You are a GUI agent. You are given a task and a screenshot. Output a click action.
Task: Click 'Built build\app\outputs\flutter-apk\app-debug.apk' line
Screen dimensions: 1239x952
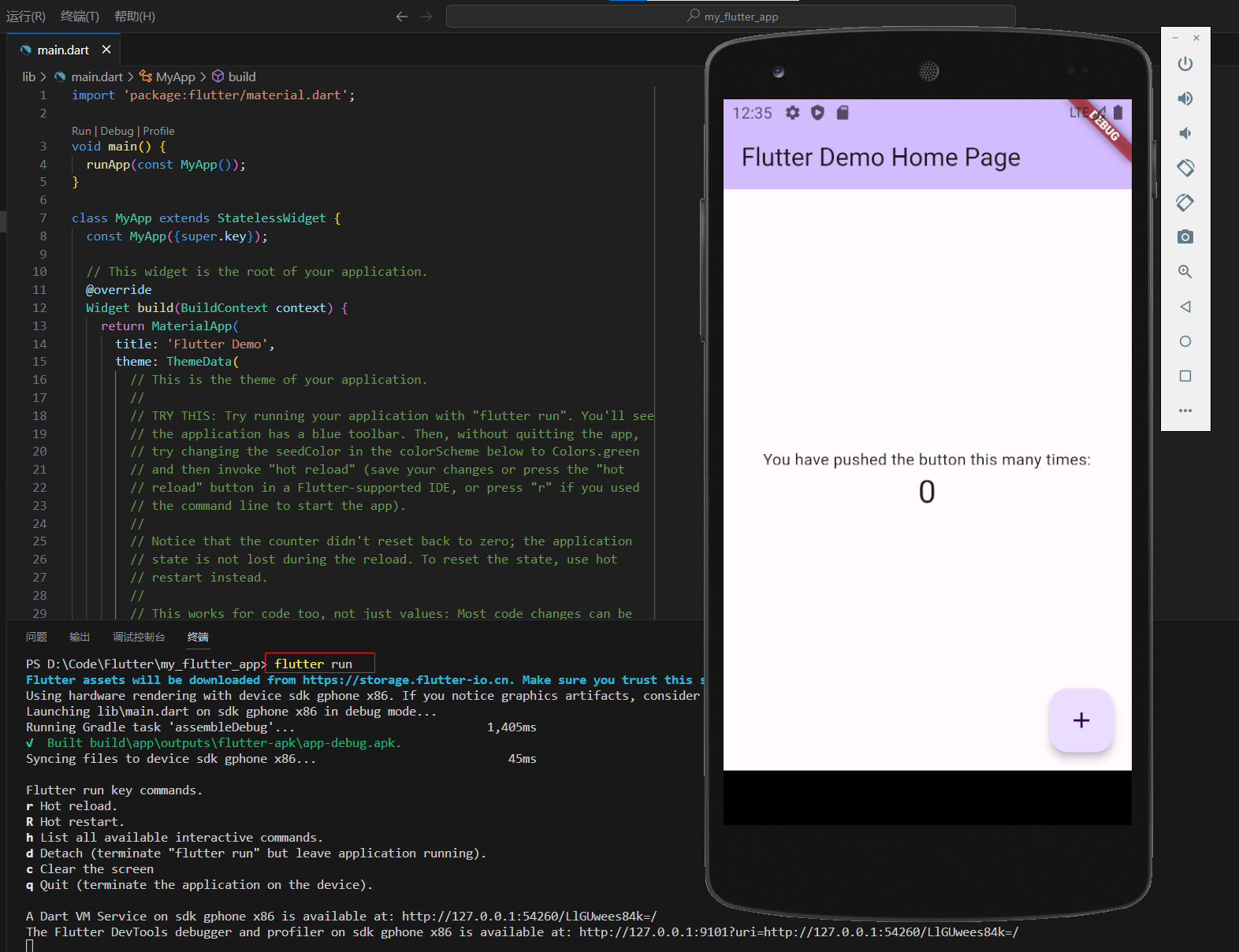(x=214, y=743)
